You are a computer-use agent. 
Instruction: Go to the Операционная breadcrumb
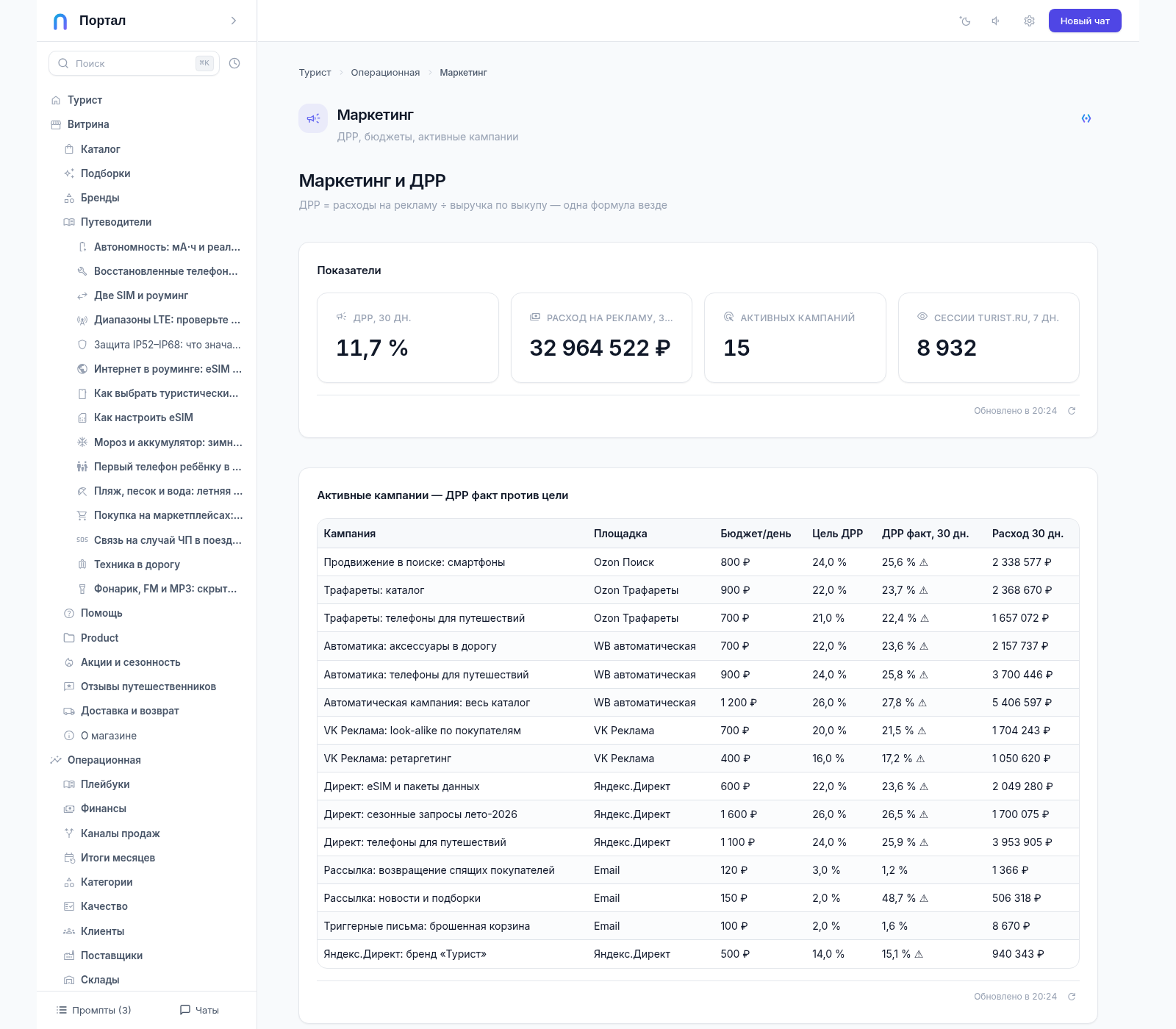385,73
